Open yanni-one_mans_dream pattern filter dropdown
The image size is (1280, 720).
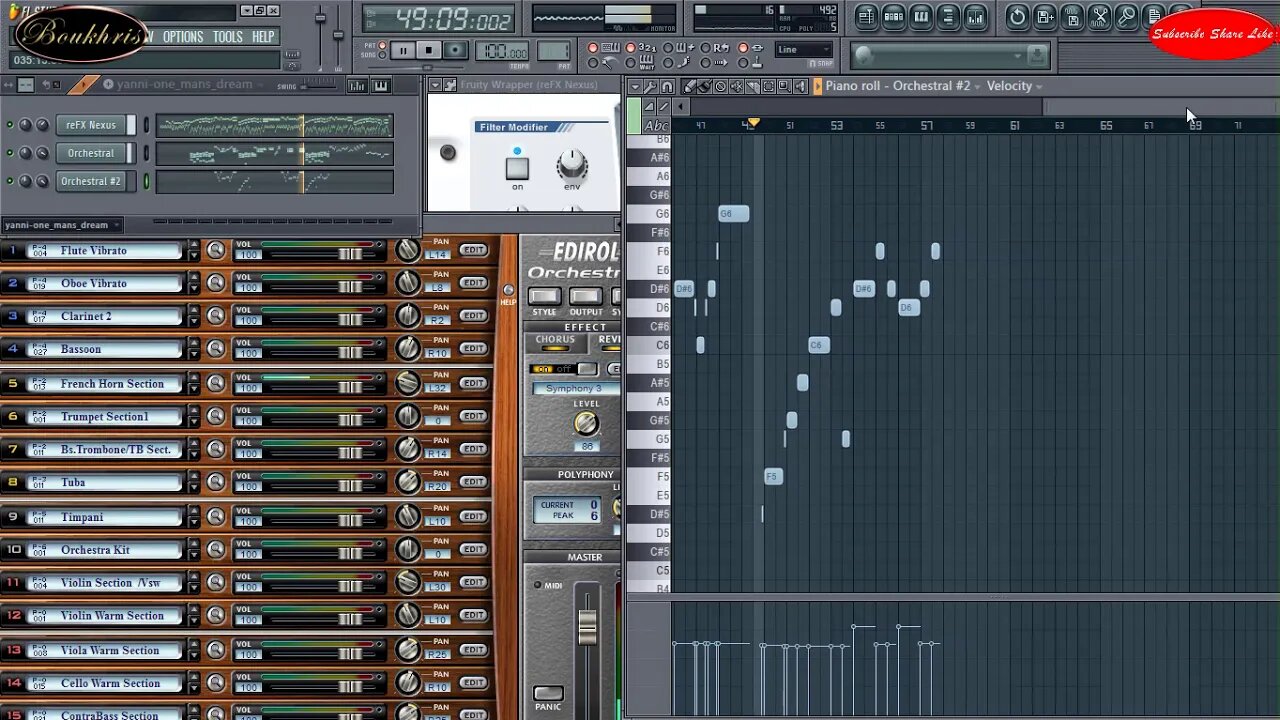62,225
